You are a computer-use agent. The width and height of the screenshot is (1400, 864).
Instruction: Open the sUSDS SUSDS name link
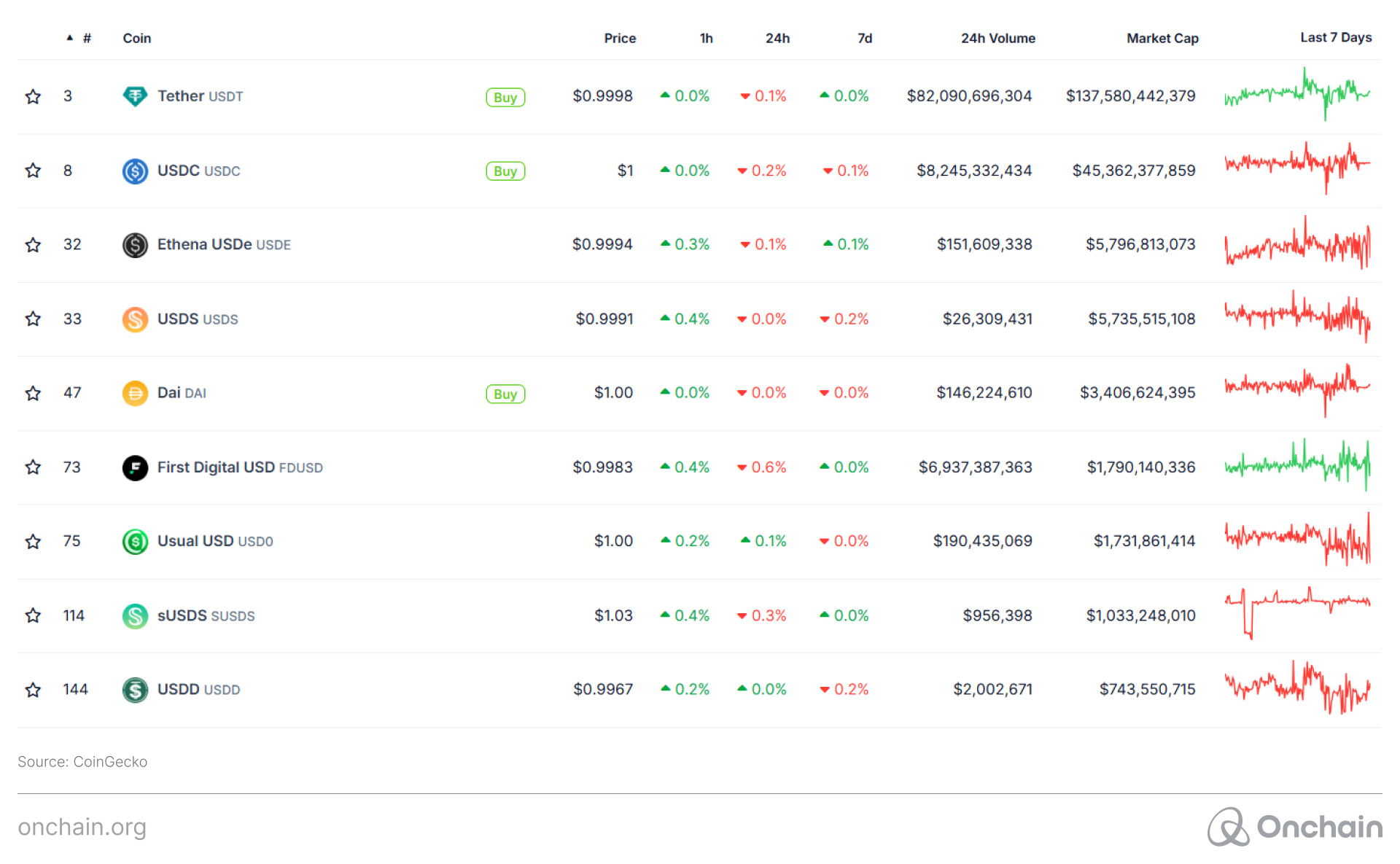(x=206, y=615)
